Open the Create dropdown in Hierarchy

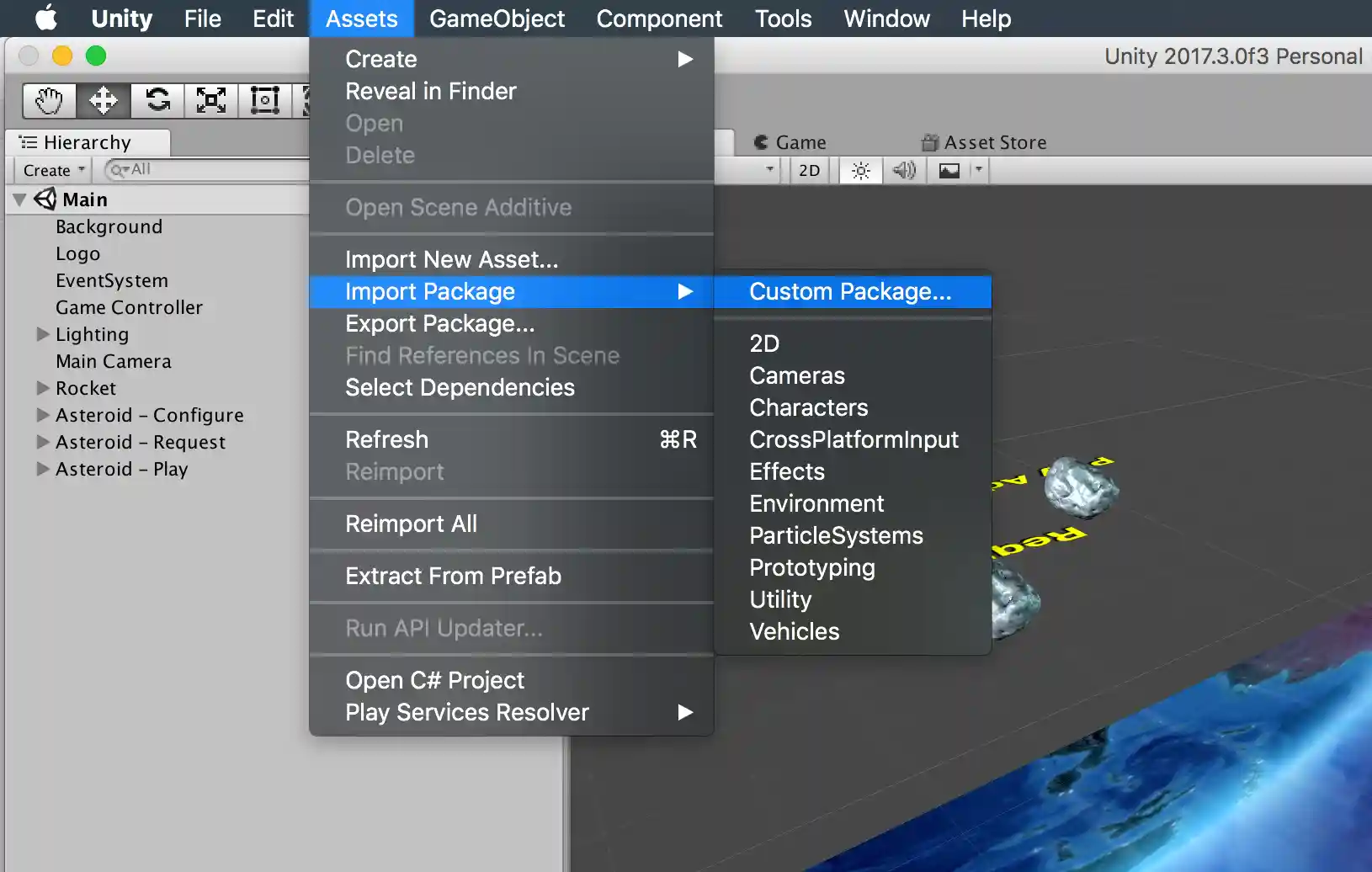point(51,170)
